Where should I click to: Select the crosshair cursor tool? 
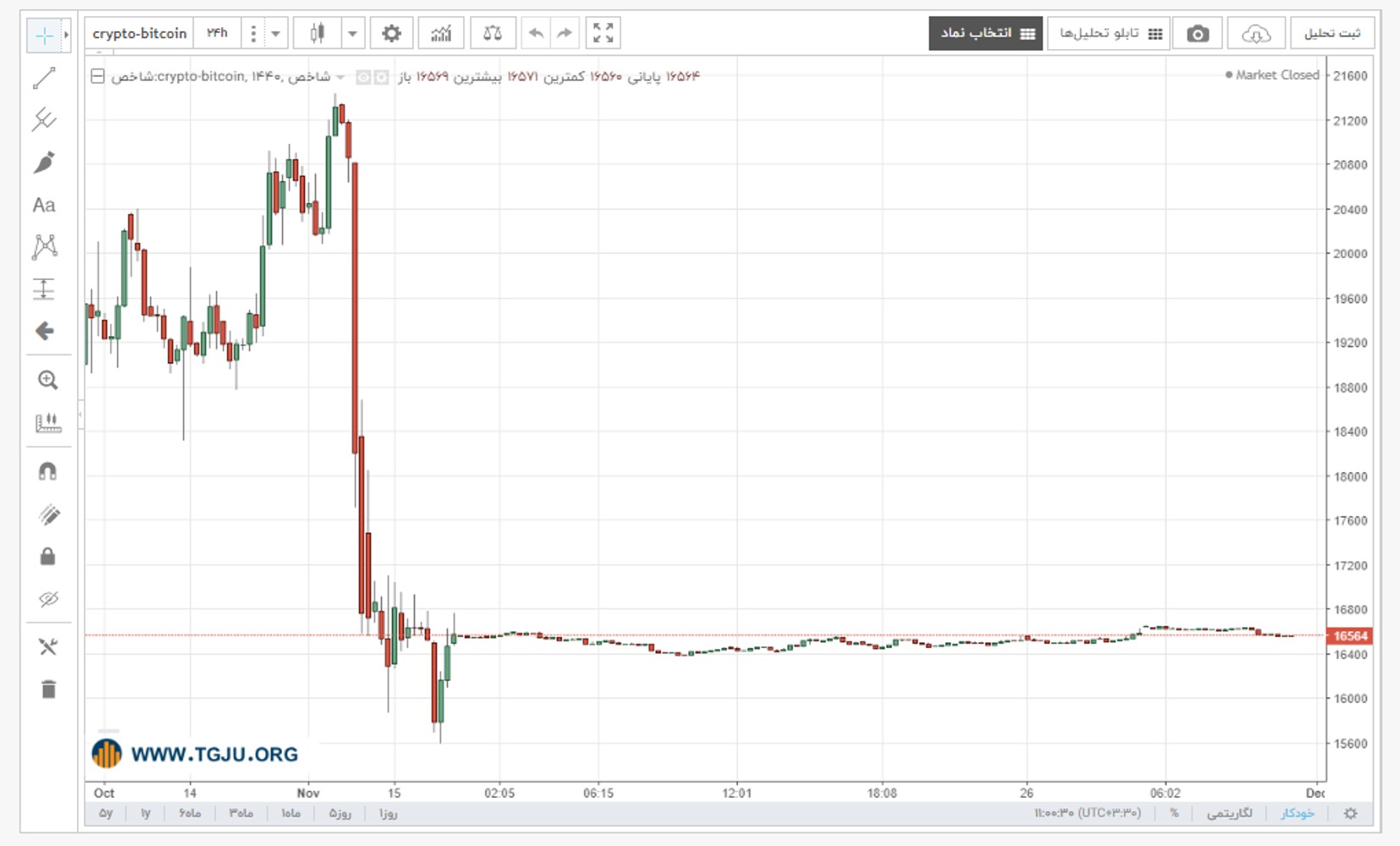point(44,35)
